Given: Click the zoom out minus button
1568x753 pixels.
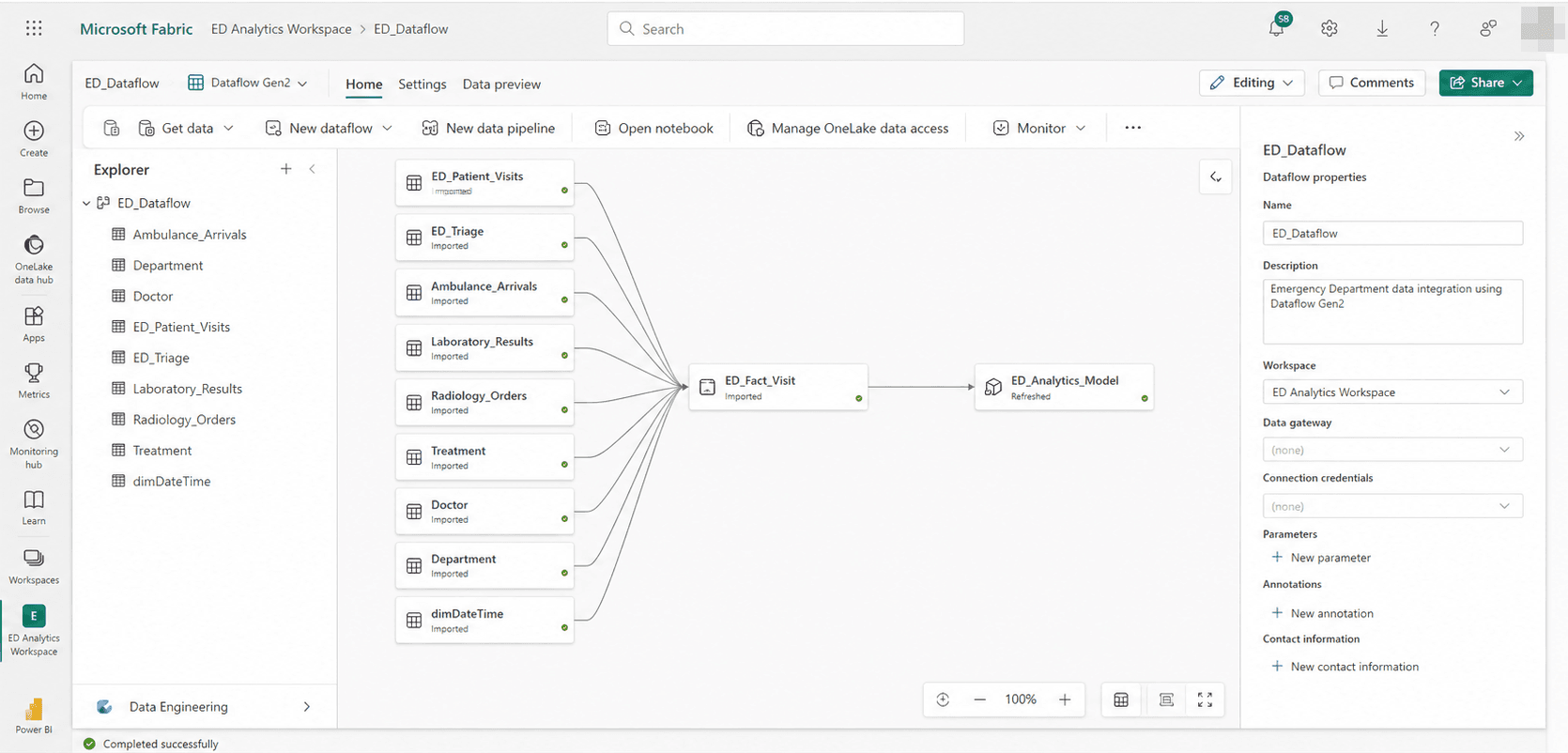Looking at the screenshot, I should (x=980, y=699).
